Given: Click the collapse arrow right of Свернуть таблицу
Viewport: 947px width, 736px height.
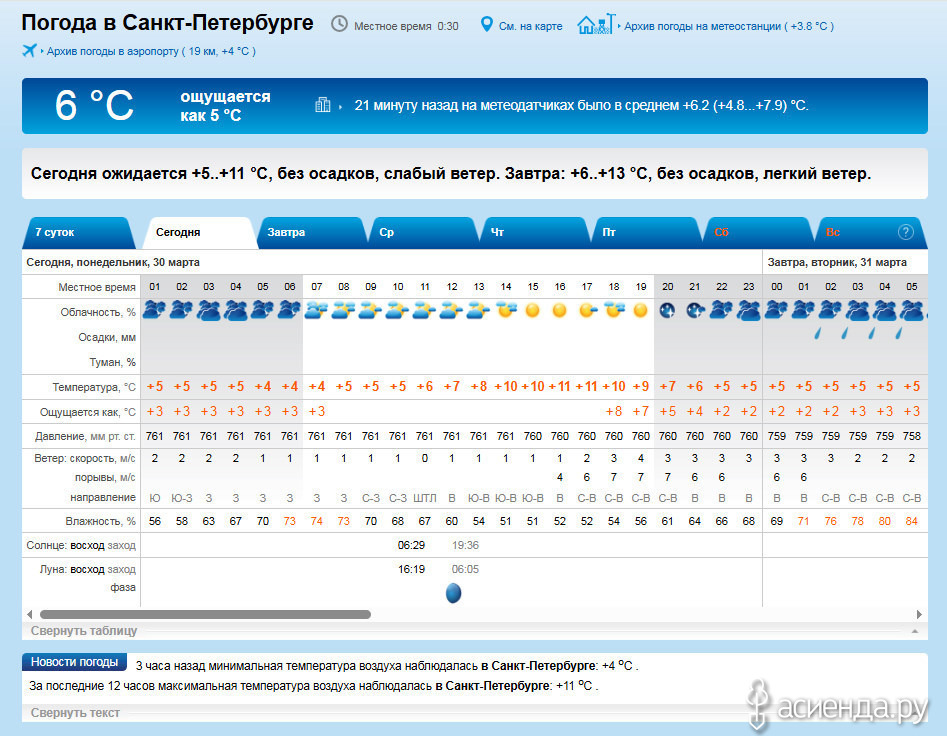Looking at the screenshot, I should tap(914, 632).
